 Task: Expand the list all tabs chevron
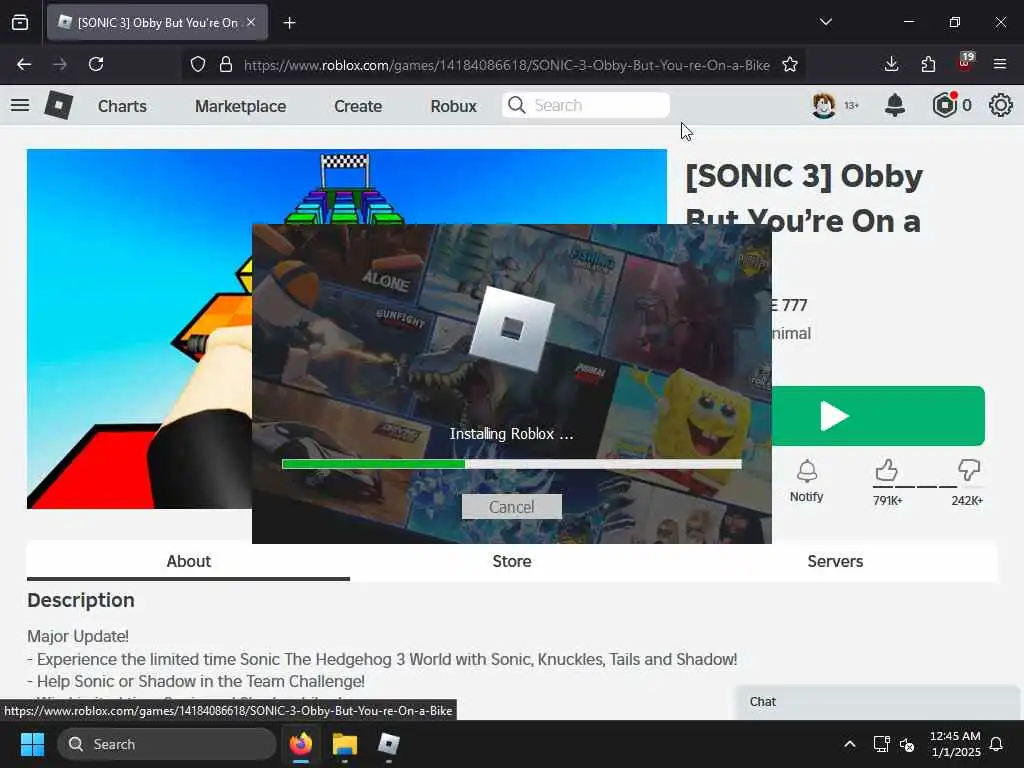[826, 22]
